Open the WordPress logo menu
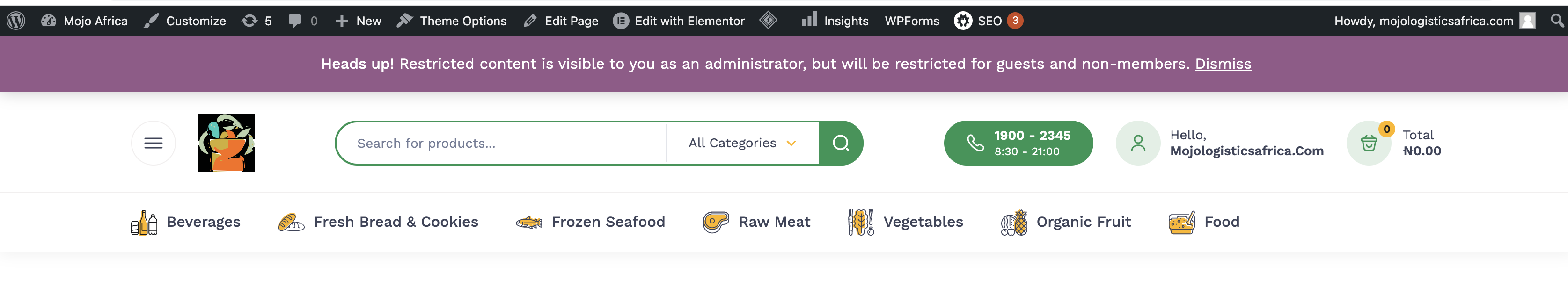The image size is (1568, 288). (16, 21)
